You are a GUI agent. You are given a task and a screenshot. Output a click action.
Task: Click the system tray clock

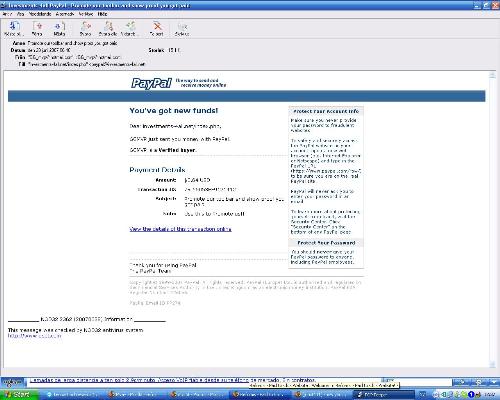click(x=490, y=395)
